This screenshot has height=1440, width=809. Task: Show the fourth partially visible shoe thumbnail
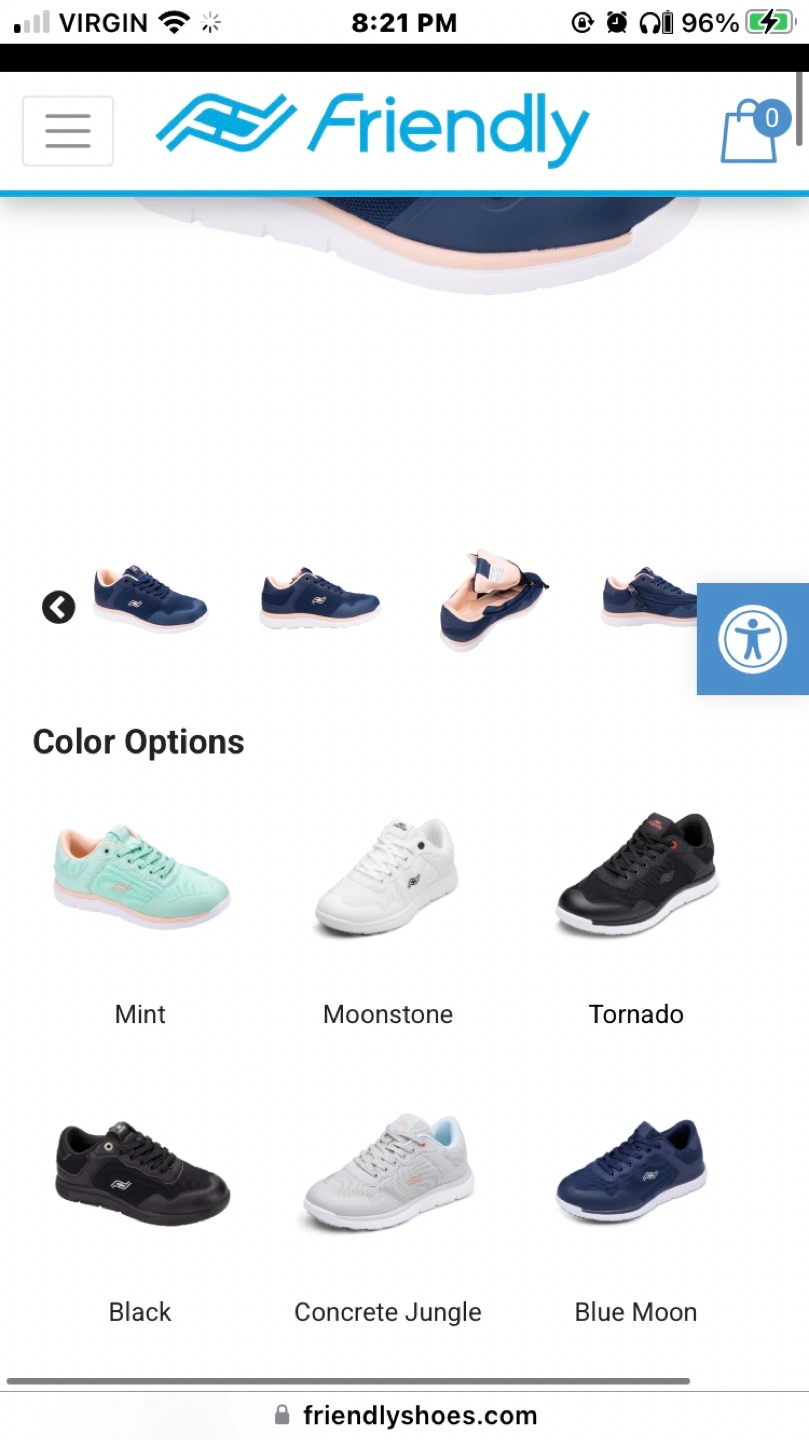[x=649, y=598]
